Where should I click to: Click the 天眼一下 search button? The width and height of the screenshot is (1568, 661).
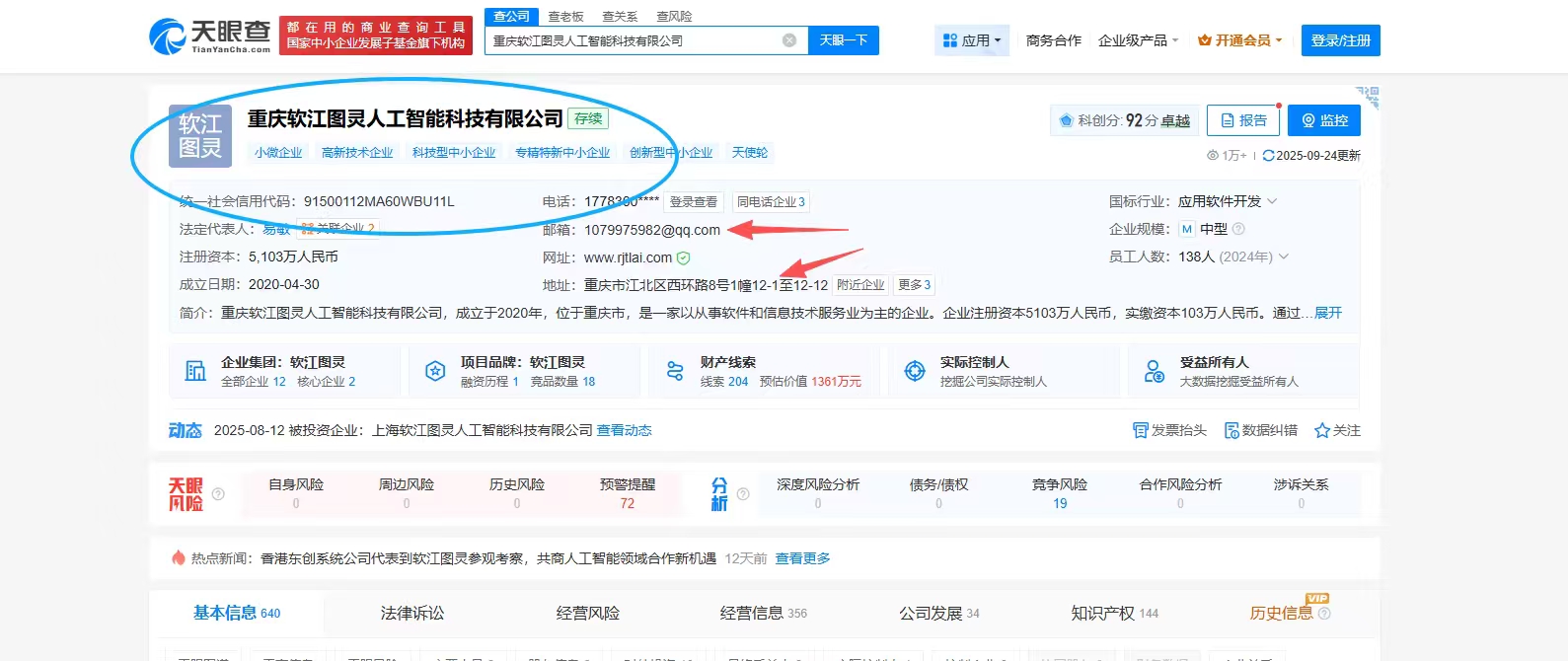coord(844,40)
